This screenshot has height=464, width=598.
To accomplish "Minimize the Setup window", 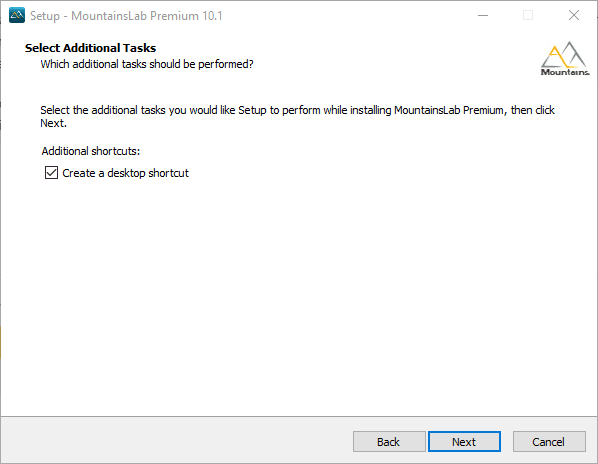I will pyautogui.click(x=483, y=16).
